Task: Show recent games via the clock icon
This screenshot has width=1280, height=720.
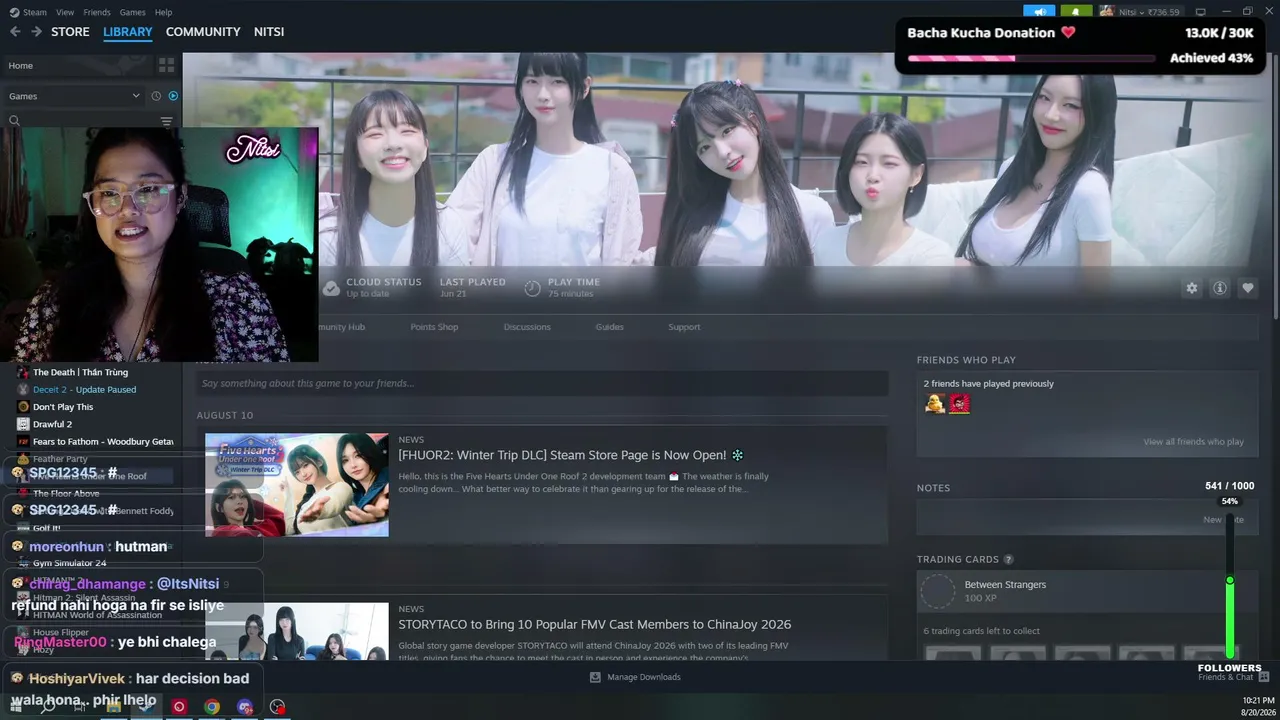Action: 156,96
